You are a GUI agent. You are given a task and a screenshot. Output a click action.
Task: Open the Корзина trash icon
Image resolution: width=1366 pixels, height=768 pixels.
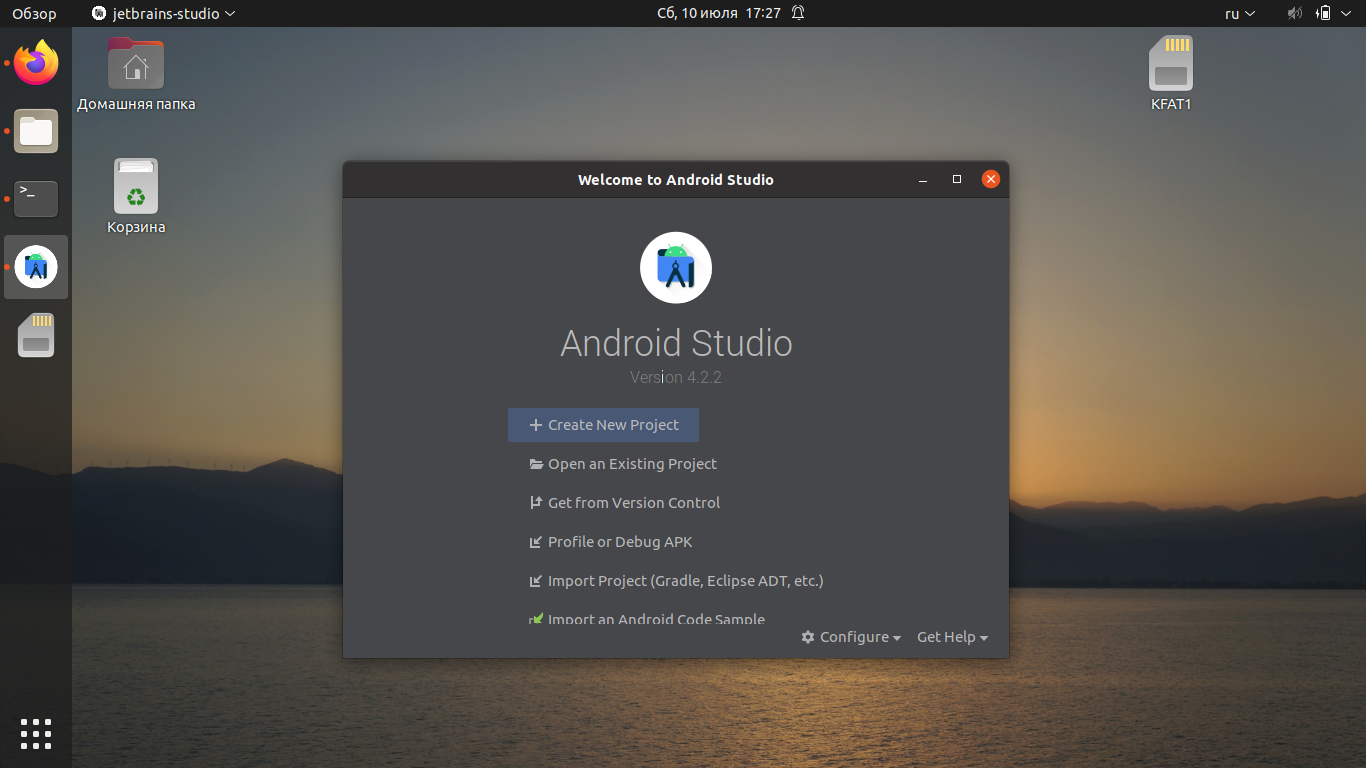(x=136, y=197)
